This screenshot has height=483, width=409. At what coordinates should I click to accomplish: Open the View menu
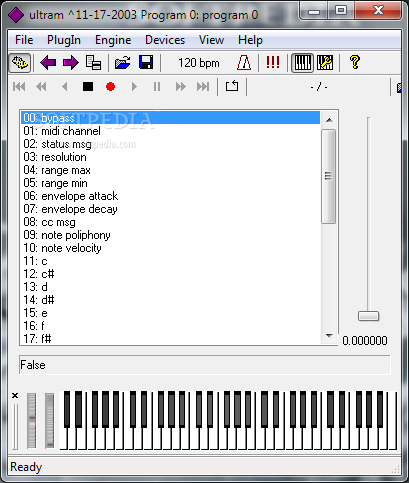tap(211, 40)
